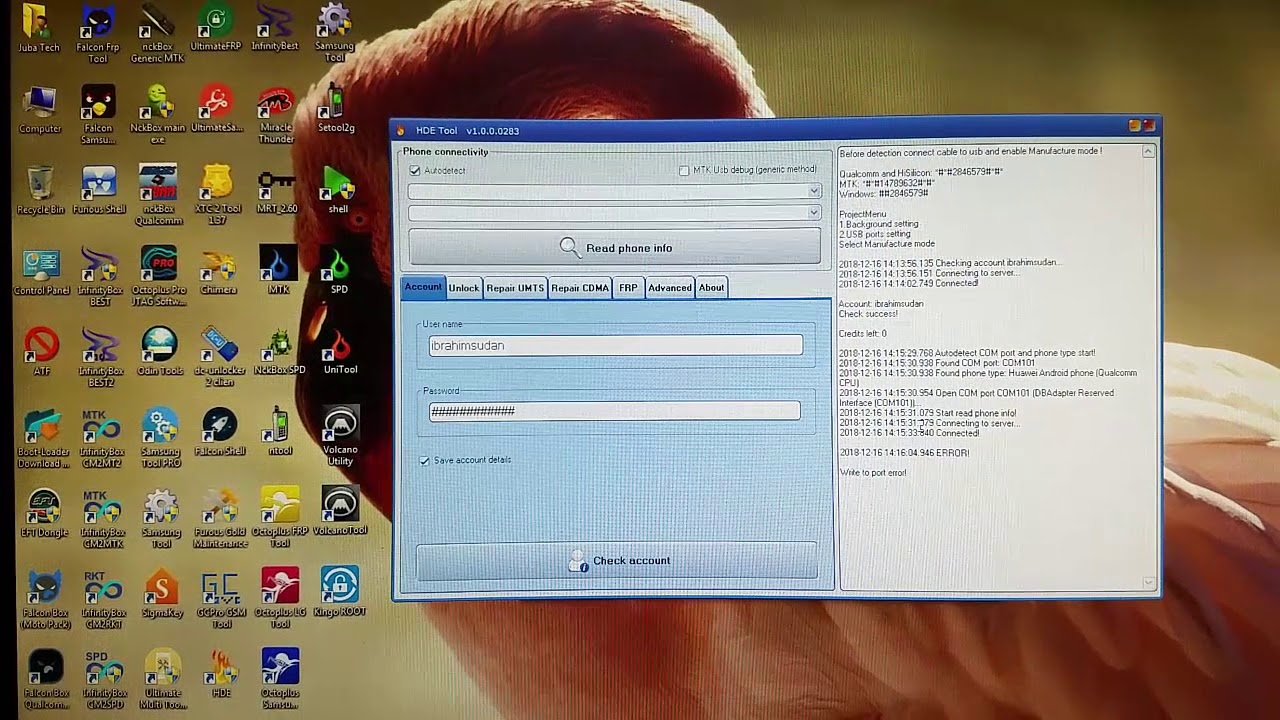Click the 'Write to port error!' log line
The width and height of the screenshot is (1280, 720).
point(873,473)
